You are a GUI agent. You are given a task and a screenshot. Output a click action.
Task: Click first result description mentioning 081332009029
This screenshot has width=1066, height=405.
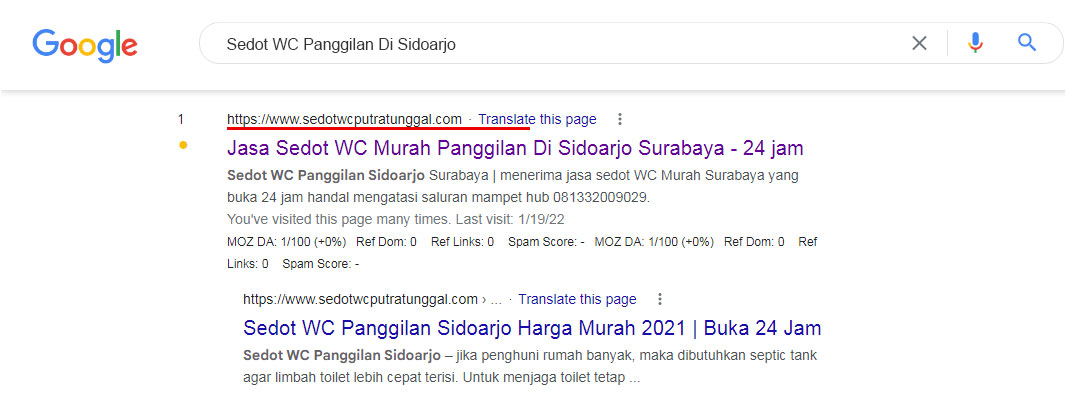pyautogui.click(x=513, y=187)
